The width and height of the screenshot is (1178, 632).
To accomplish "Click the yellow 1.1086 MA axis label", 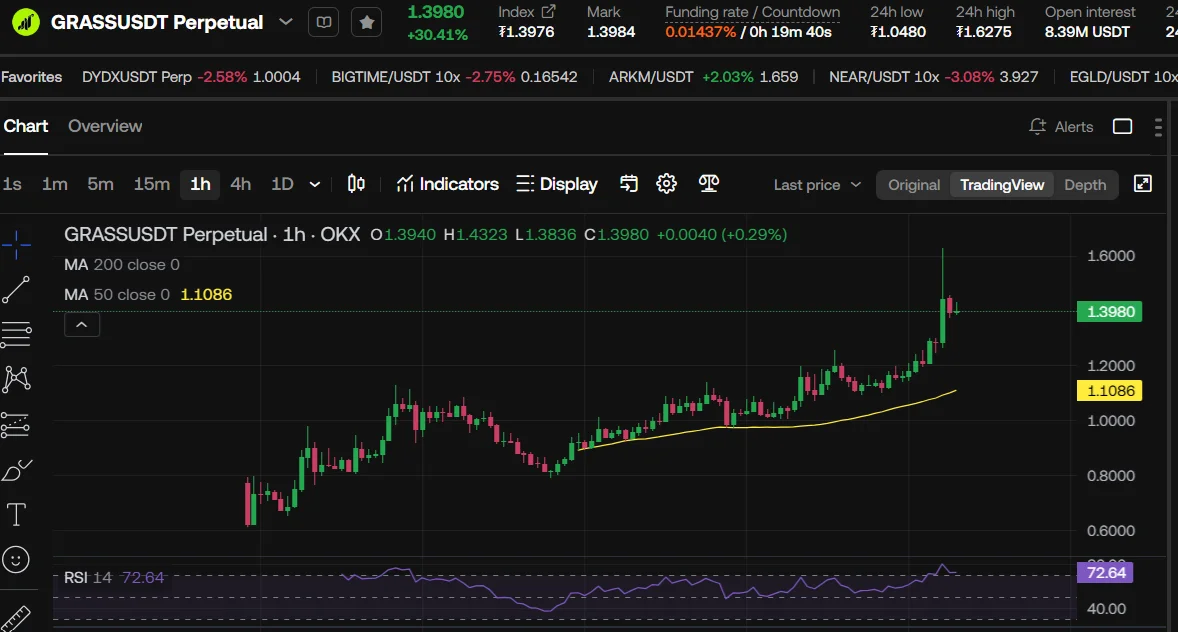I will coord(1109,391).
